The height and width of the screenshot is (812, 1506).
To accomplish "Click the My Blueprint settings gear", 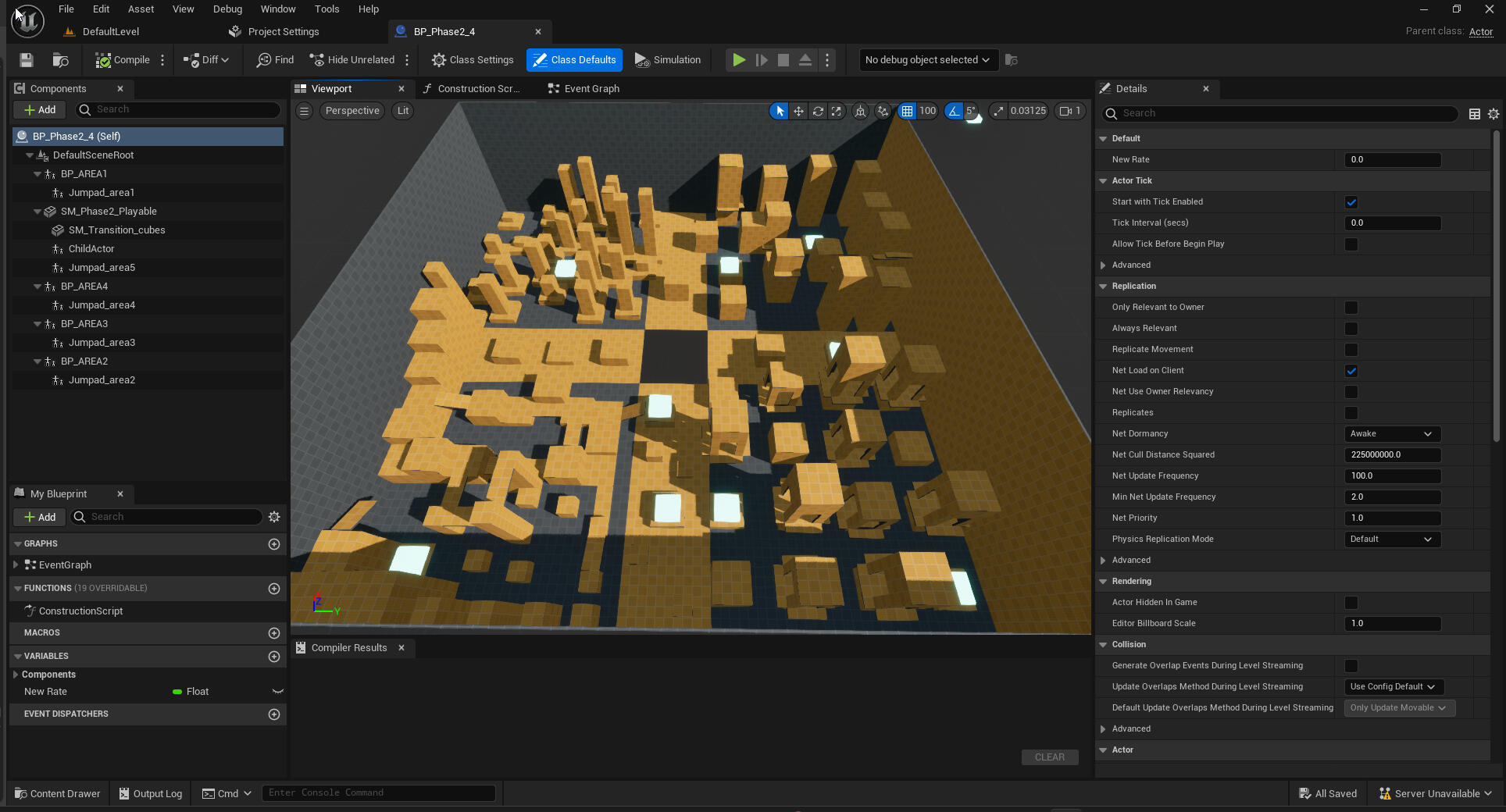I will tap(274, 517).
